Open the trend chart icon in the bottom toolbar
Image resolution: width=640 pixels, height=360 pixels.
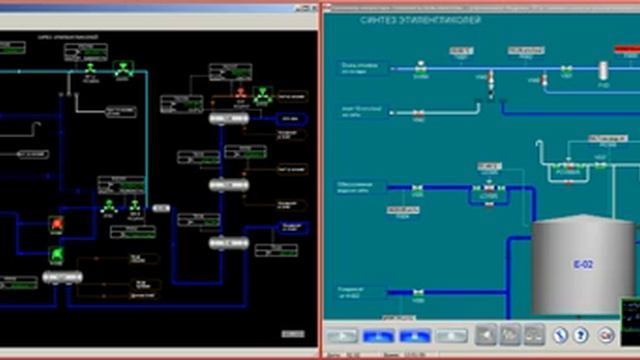pos(510,335)
